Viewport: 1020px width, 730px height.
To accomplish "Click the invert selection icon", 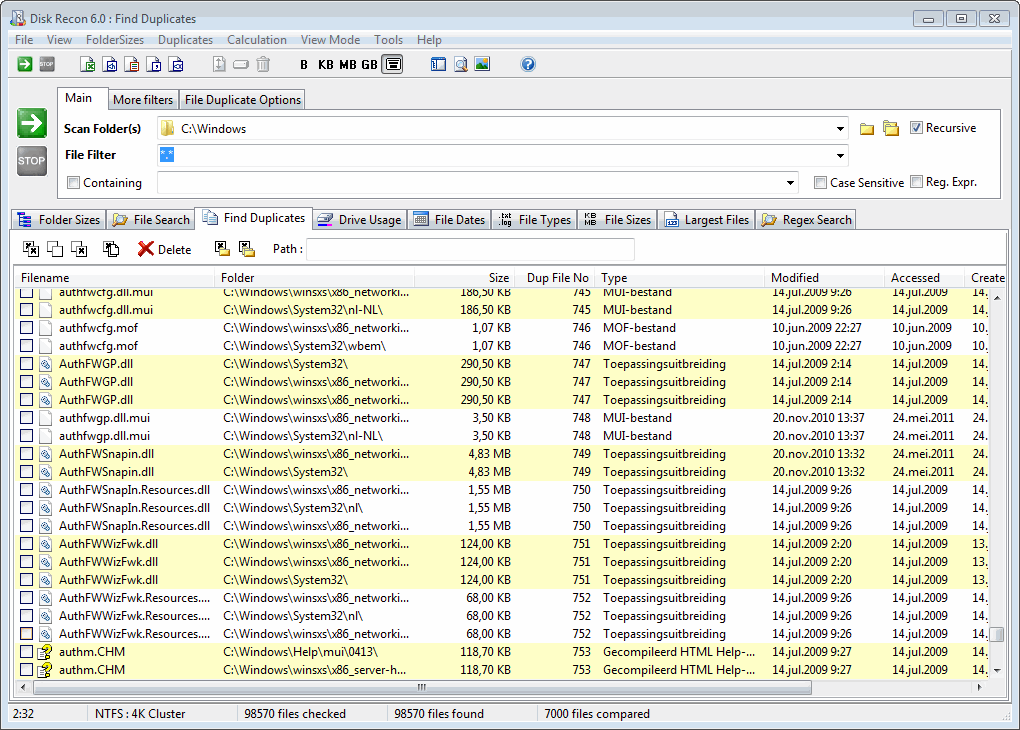I will point(79,249).
